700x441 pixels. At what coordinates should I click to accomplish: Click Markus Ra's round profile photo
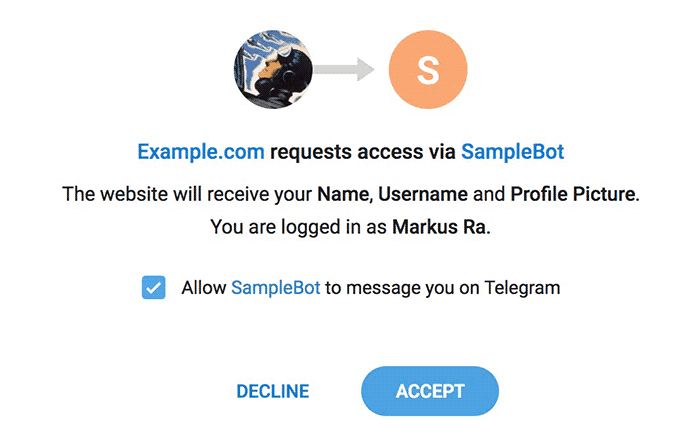[273, 69]
